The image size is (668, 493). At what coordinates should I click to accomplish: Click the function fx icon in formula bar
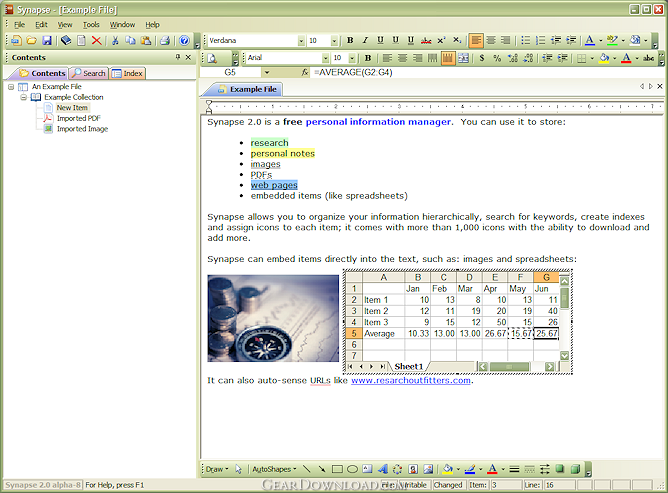coord(305,72)
